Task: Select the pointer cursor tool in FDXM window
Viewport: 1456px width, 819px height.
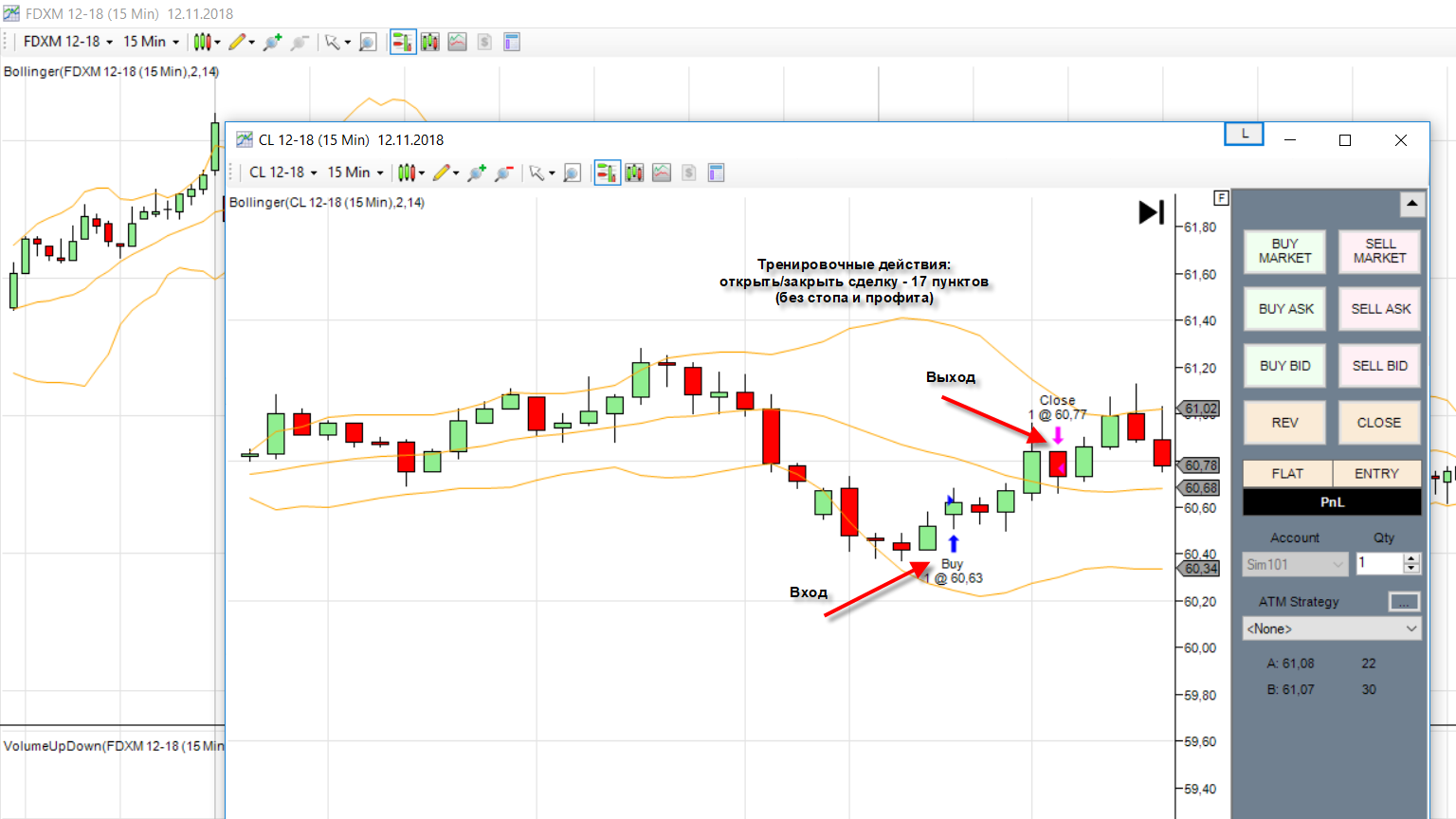Action: [333, 42]
